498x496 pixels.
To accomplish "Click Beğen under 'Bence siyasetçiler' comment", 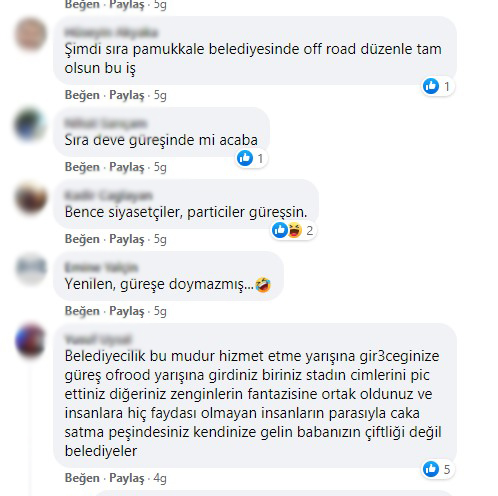I will pyautogui.click(x=82, y=239).
